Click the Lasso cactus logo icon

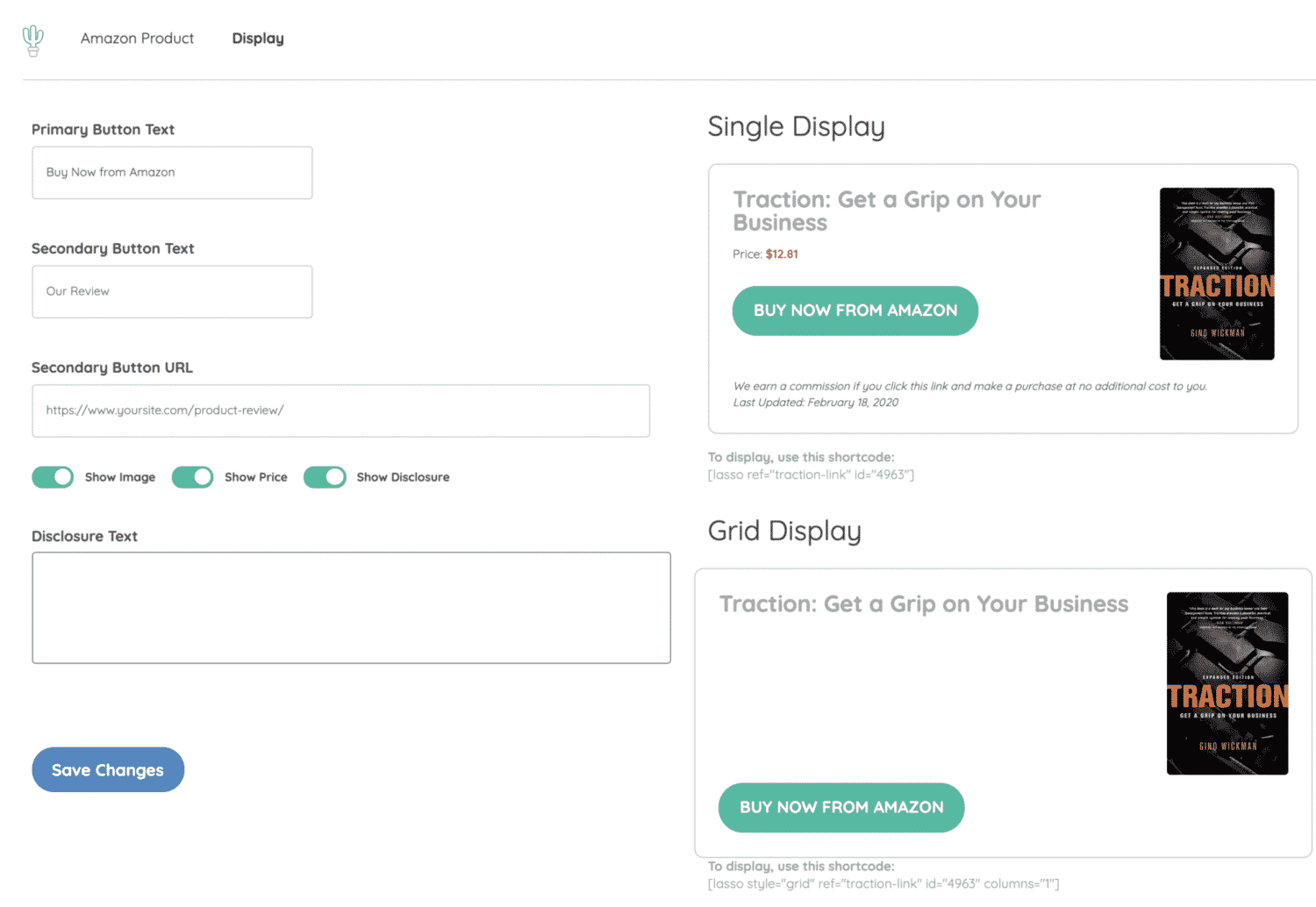click(x=32, y=40)
